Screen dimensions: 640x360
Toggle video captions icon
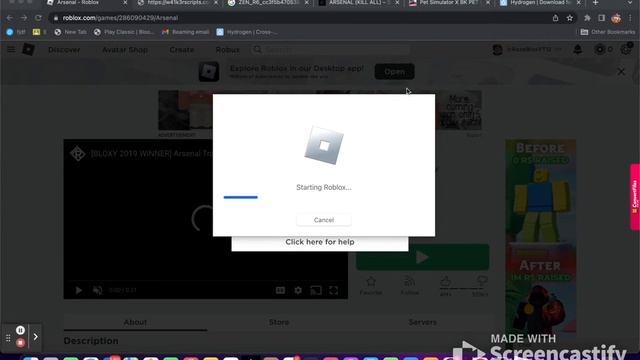click(x=280, y=290)
